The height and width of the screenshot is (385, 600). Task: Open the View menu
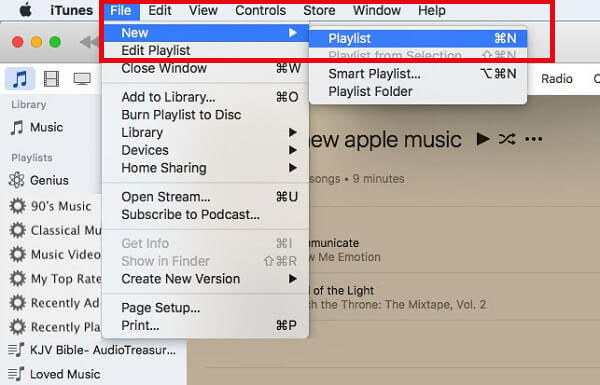(x=203, y=10)
